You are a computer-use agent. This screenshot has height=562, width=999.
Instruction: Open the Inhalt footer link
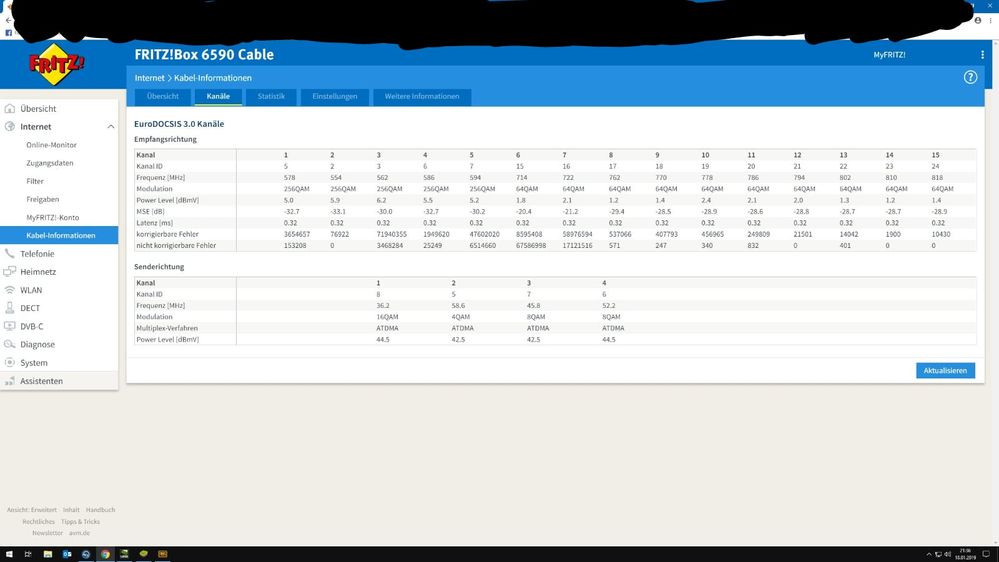click(71, 510)
